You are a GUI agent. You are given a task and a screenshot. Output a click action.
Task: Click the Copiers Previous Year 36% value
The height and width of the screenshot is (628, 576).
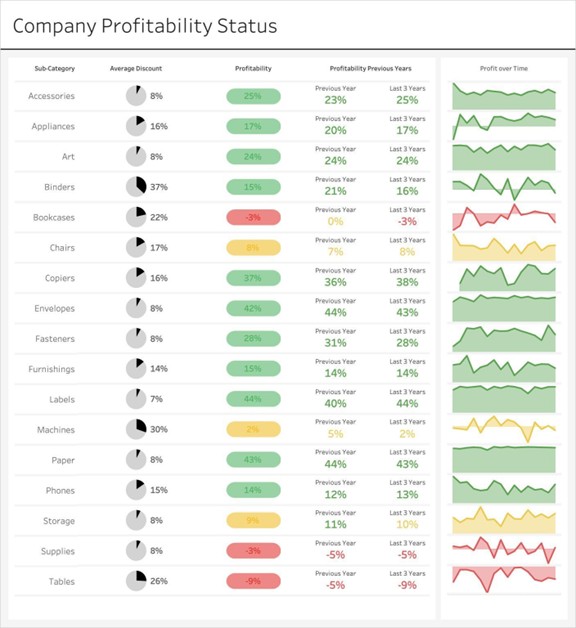[x=335, y=282]
